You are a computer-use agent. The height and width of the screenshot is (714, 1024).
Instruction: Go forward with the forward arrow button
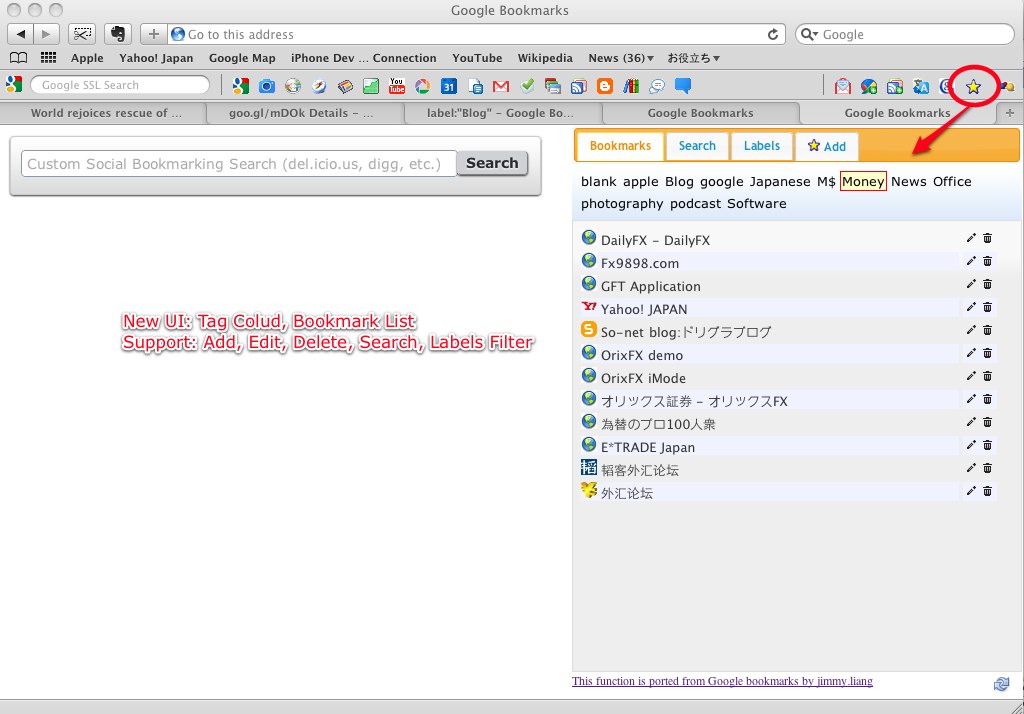tap(46, 34)
